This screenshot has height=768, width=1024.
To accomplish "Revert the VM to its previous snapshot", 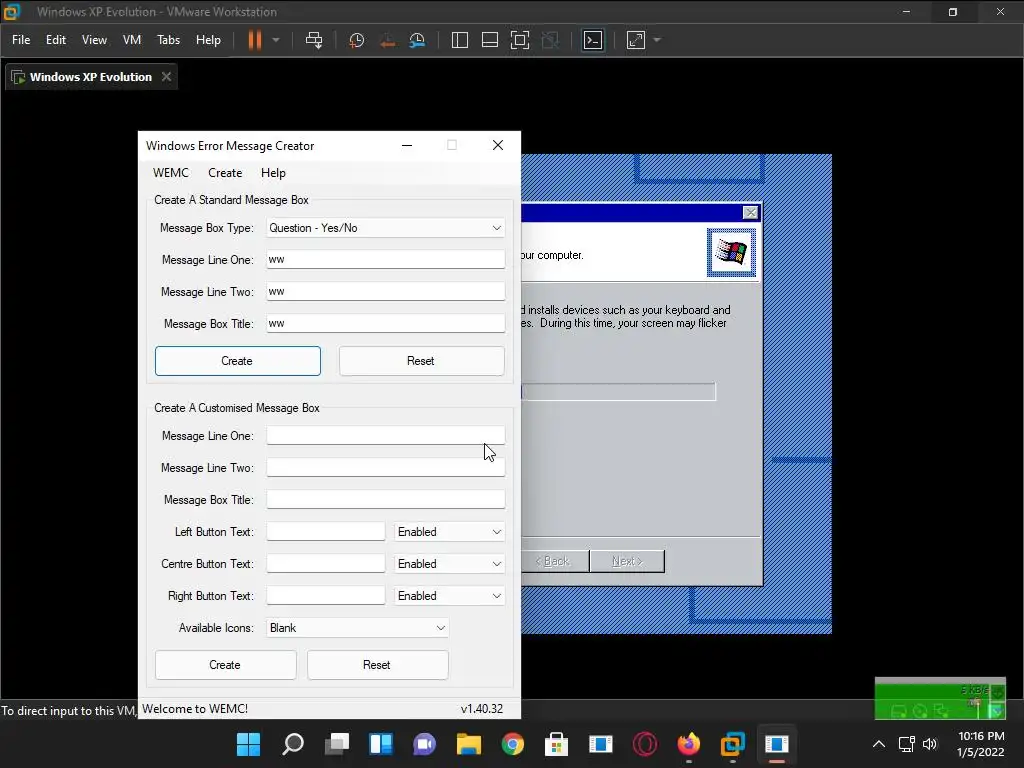I will click(387, 40).
